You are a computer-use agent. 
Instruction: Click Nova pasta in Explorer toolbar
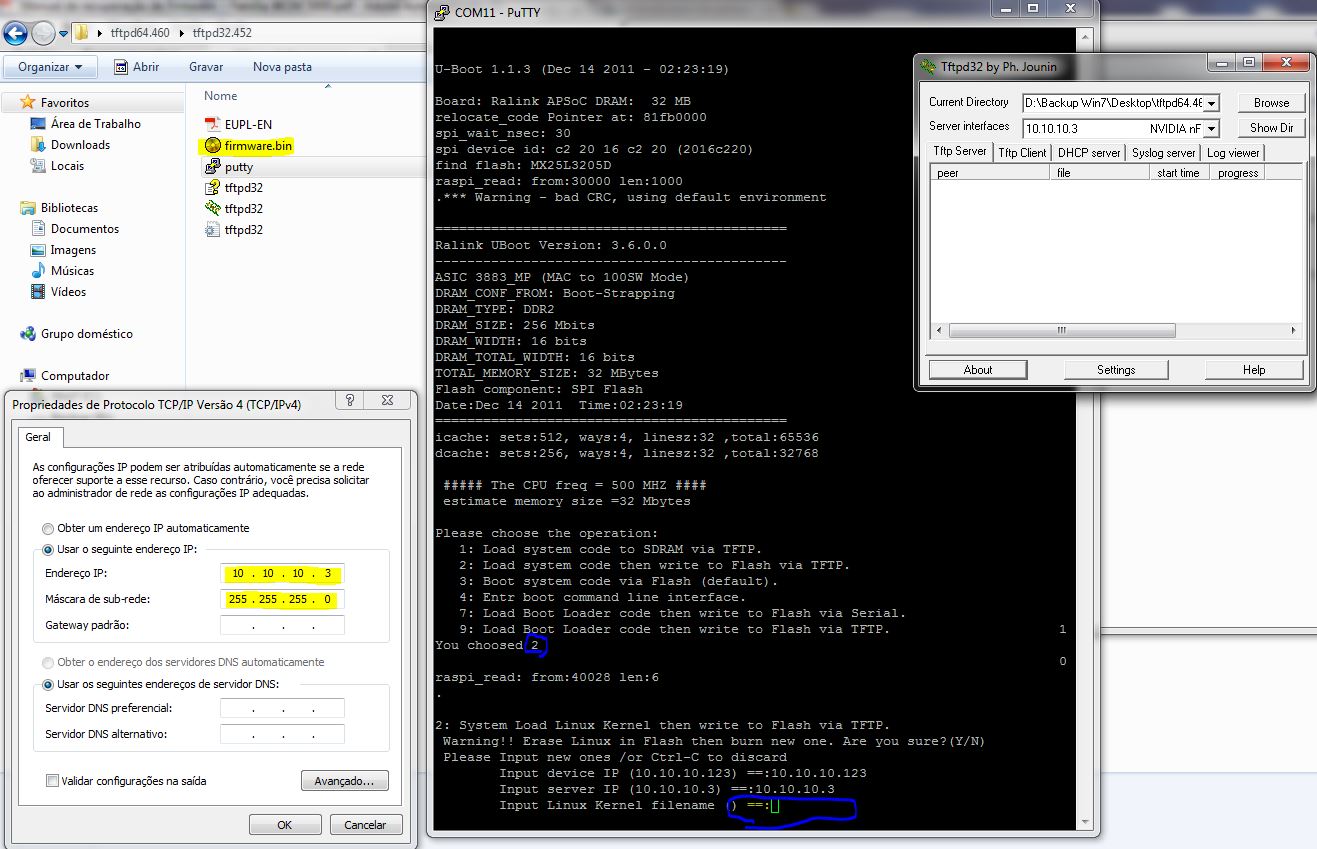click(282, 67)
